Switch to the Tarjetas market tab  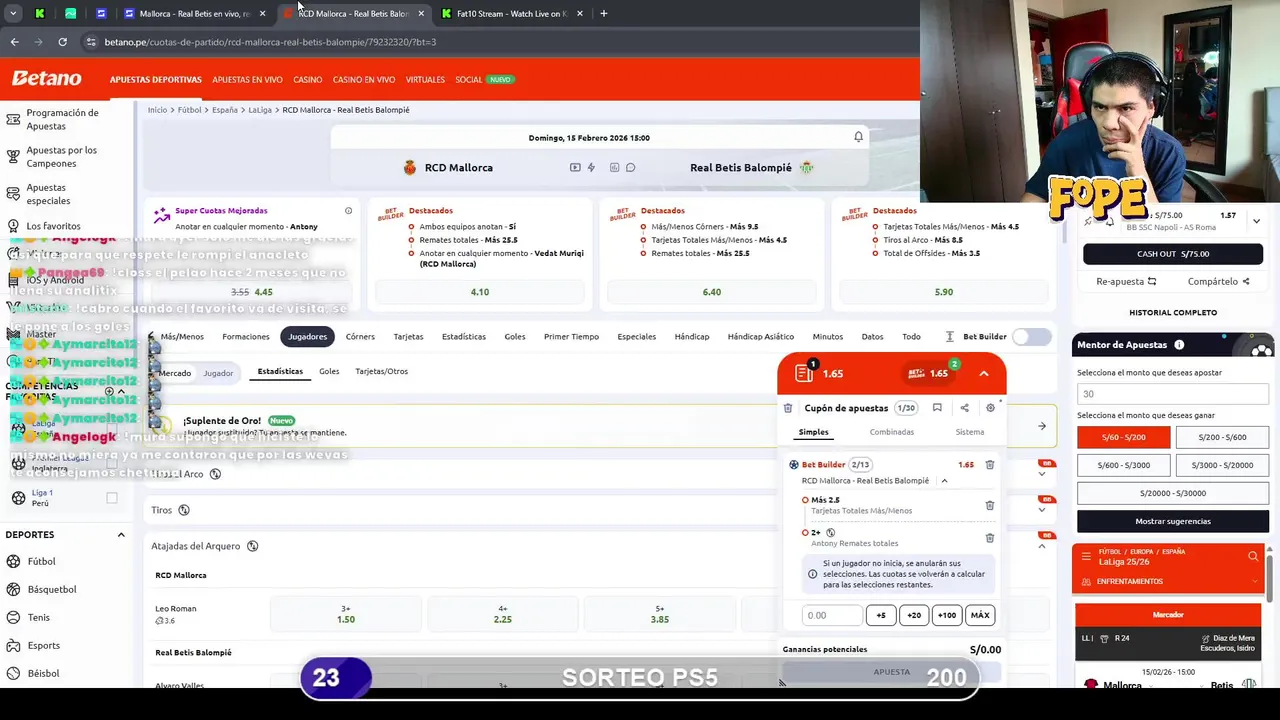pyautogui.click(x=408, y=337)
